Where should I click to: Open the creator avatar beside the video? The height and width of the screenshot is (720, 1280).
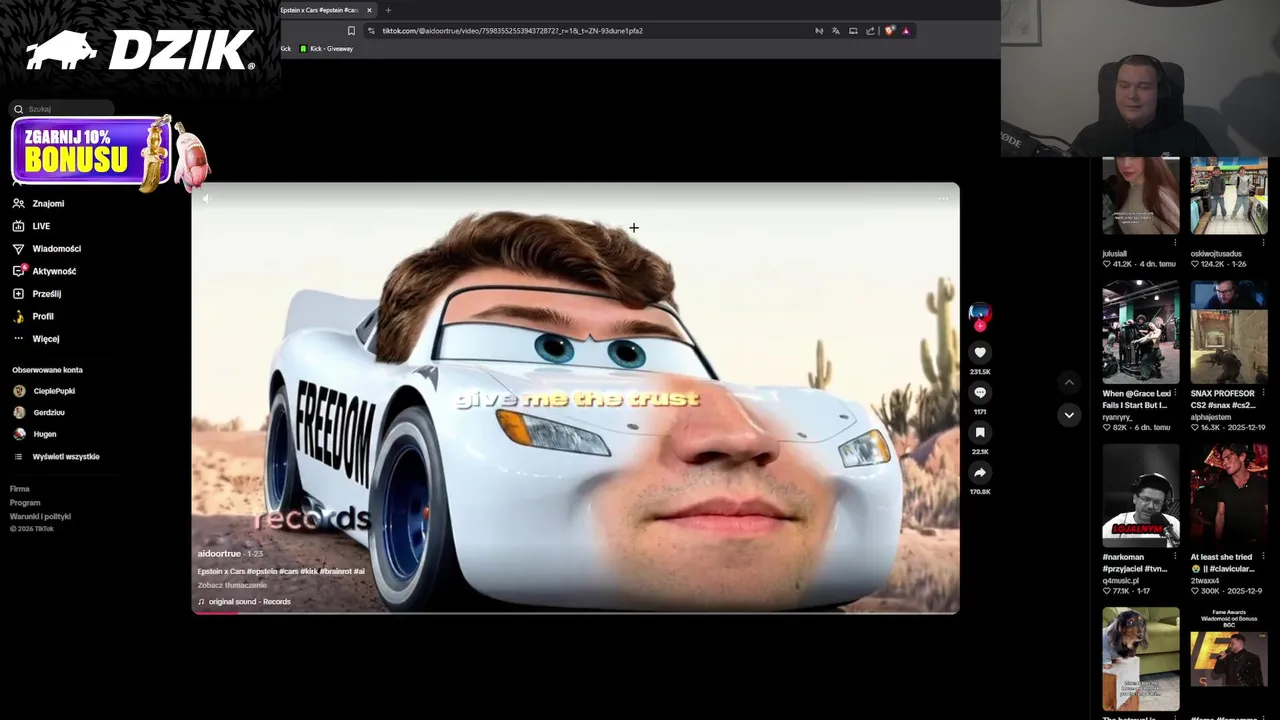pos(980,314)
